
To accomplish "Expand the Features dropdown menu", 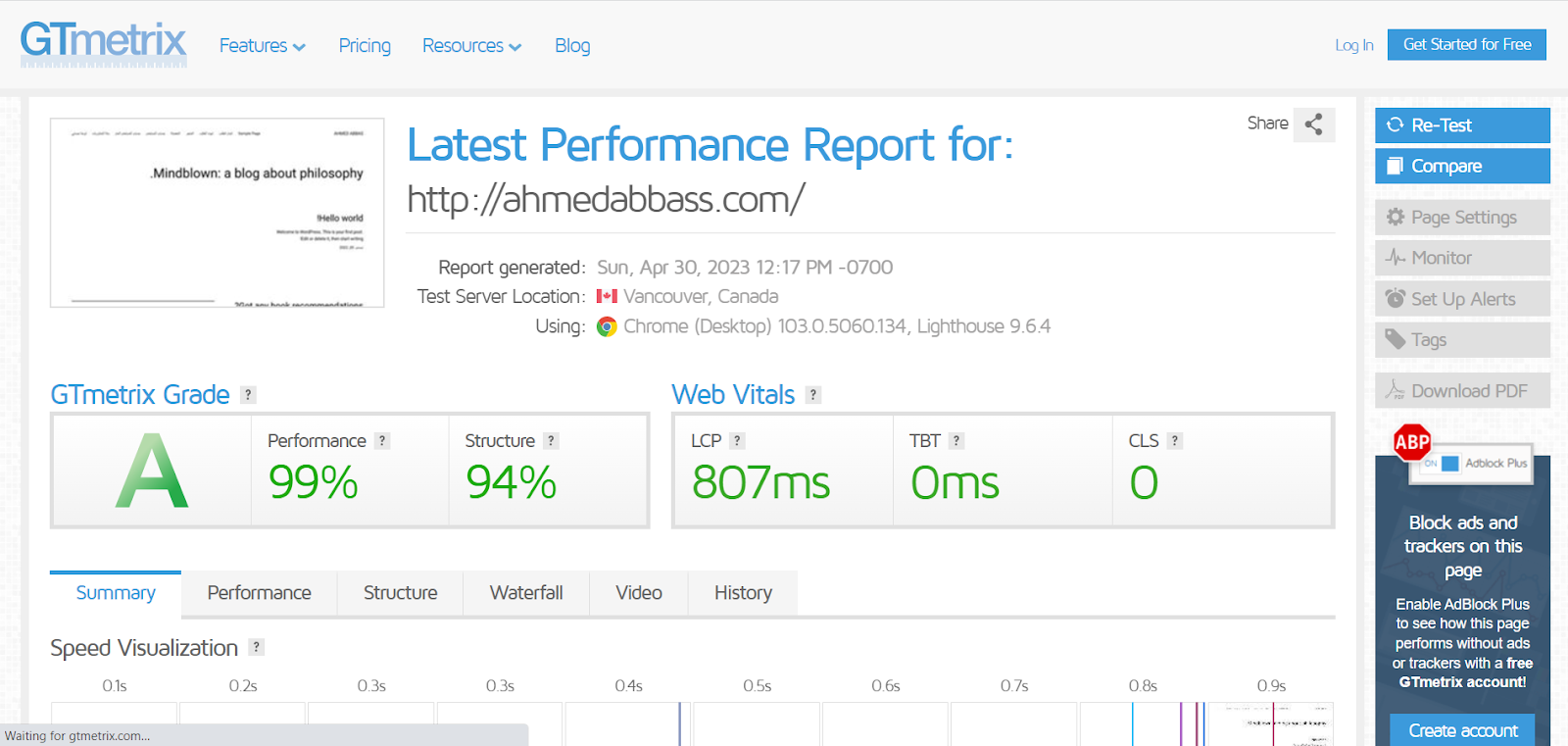I will click(262, 46).
